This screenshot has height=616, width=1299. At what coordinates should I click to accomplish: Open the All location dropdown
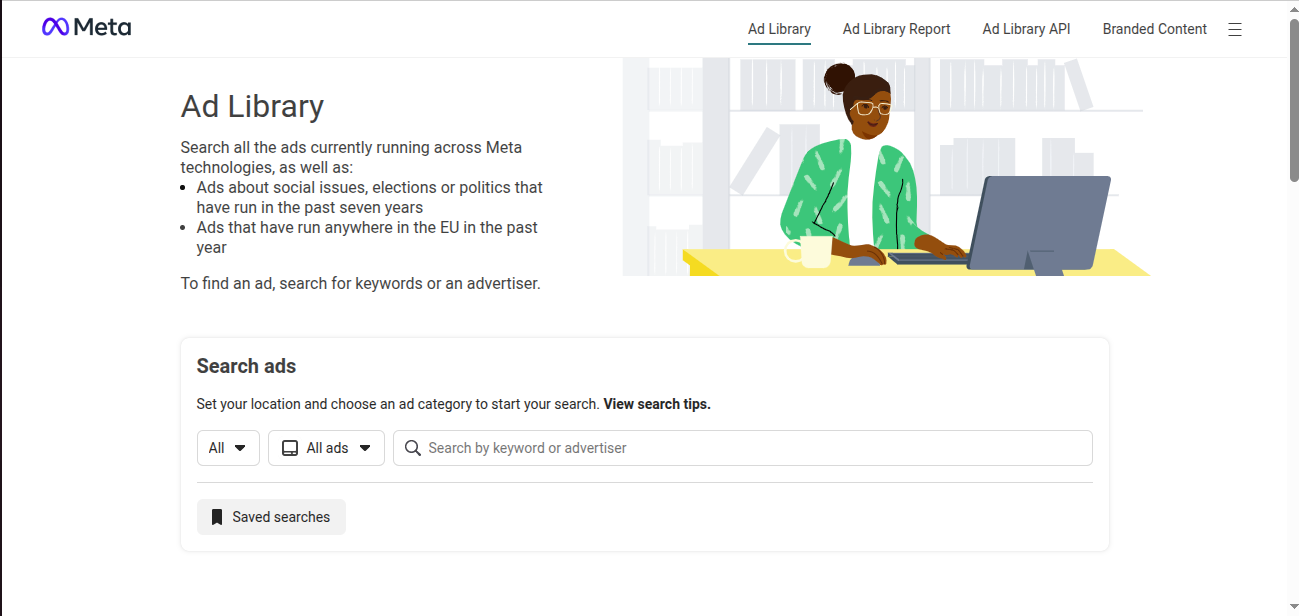pyautogui.click(x=228, y=448)
